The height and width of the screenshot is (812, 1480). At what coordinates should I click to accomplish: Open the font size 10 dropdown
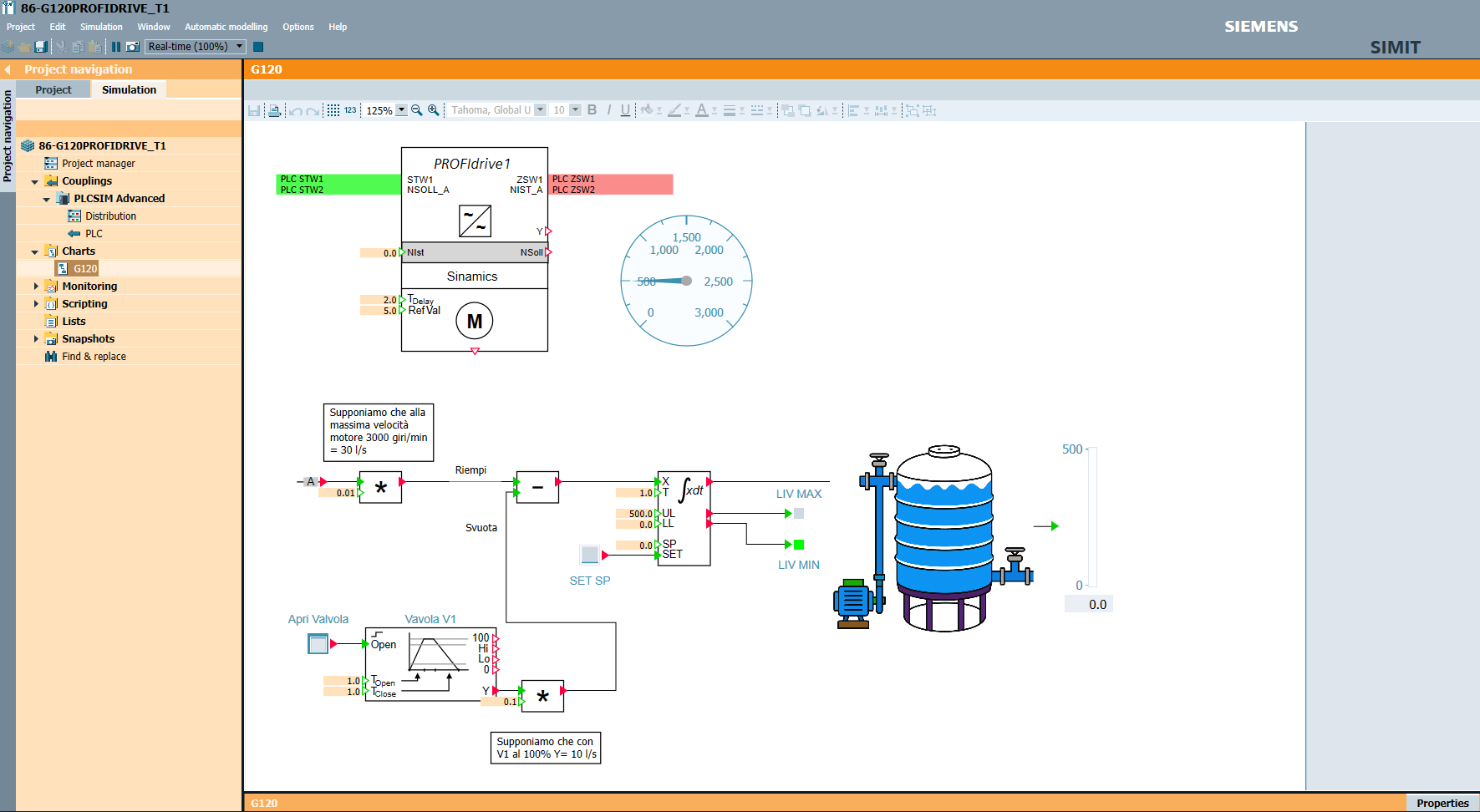click(575, 110)
